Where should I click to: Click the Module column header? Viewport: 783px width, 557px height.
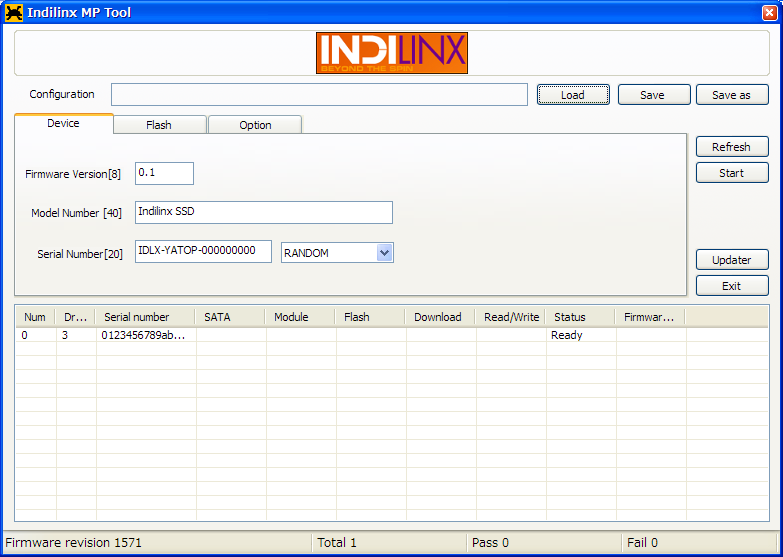pyautogui.click(x=300, y=317)
